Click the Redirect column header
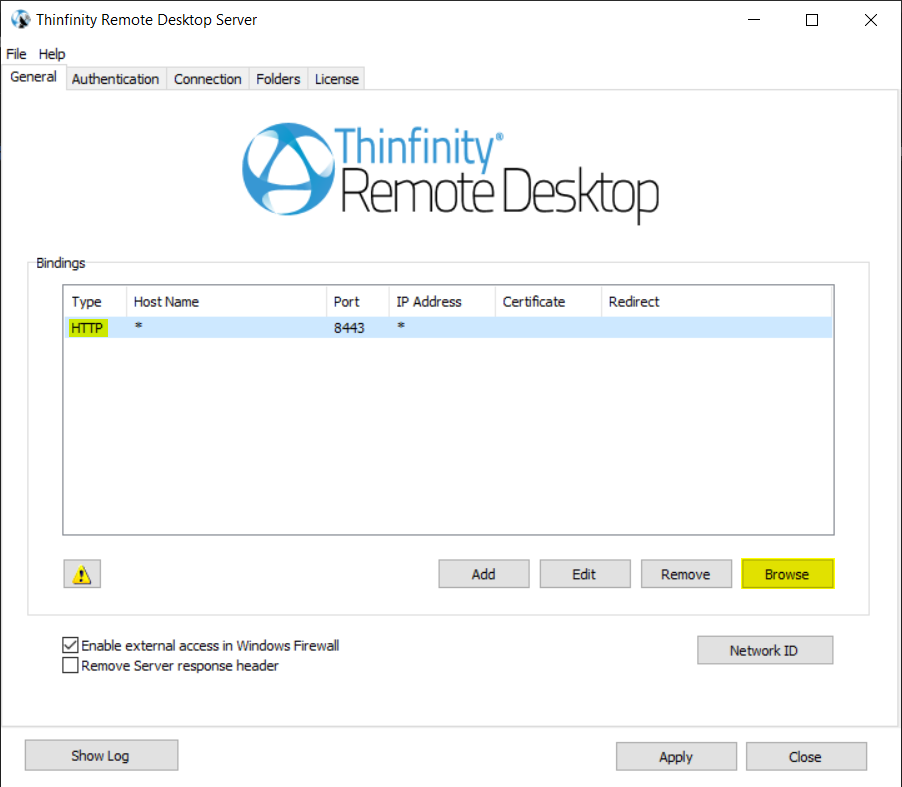Image resolution: width=902 pixels, height=787 pixels. pos(716,301)
